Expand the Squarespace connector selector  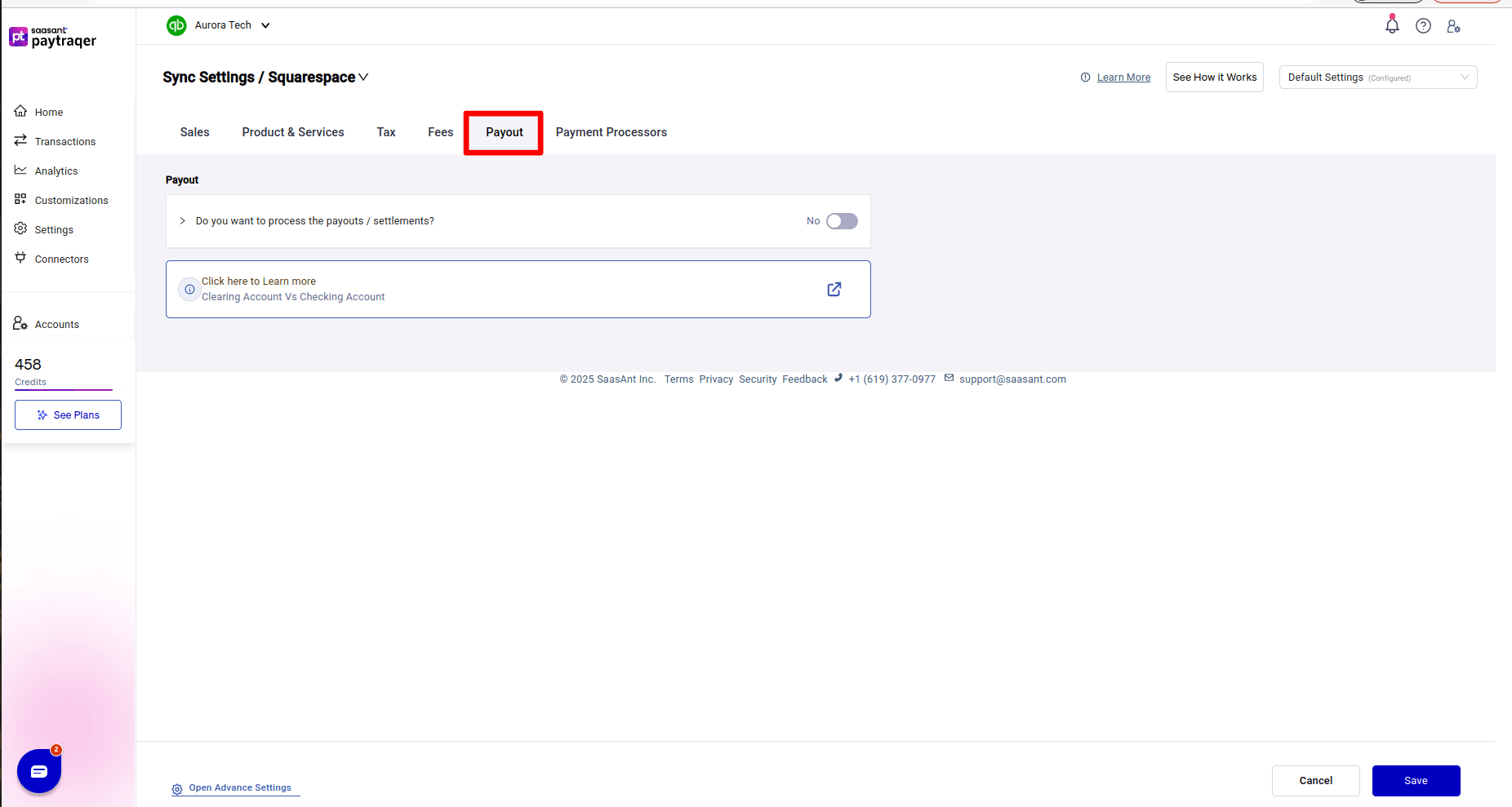[x=363, y=77]
